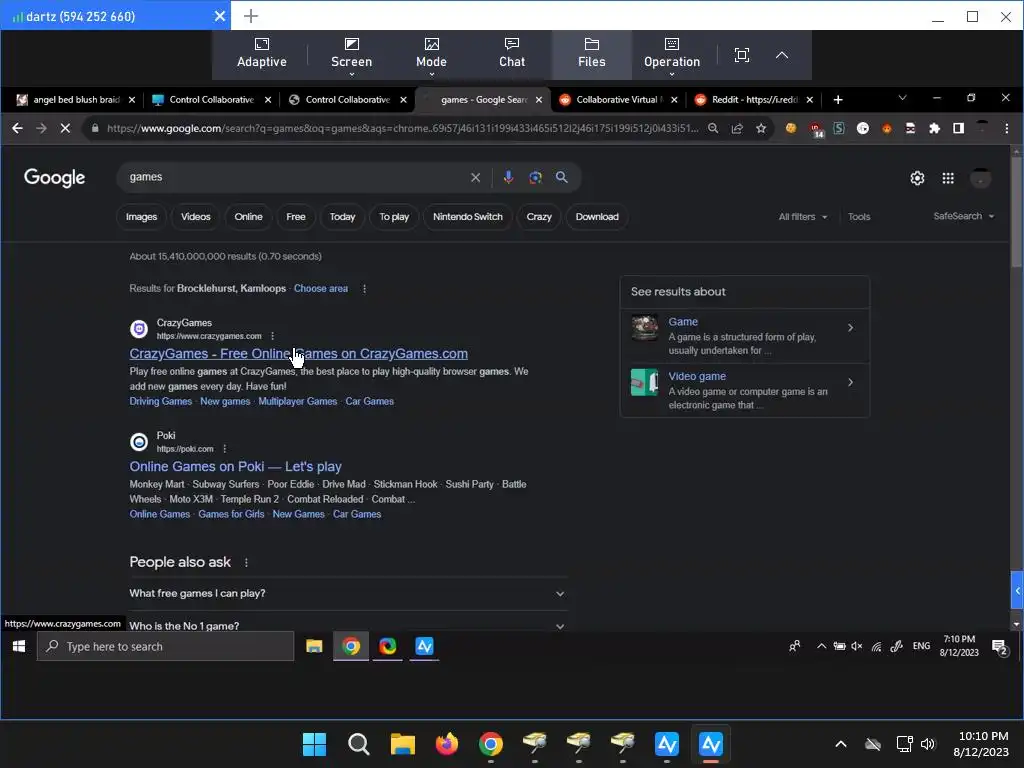Toggle Chrome side panel
The height and width of the screenshot is (768, 1024).
tap(958, 128)
